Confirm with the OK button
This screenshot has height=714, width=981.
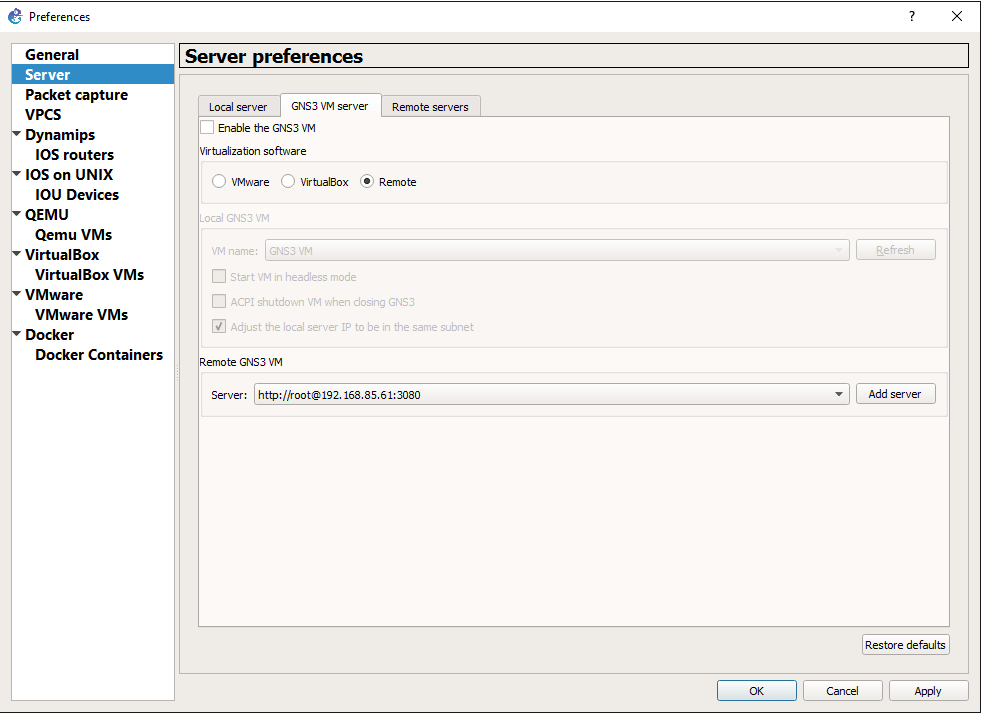click(756, 691)
